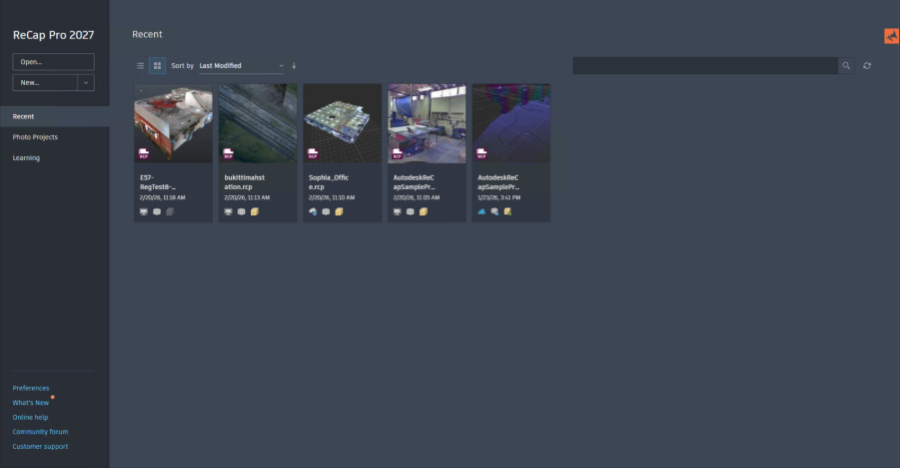
Task: Open the E57-RegTest8 project thumbnail
Action: point(173,123)
